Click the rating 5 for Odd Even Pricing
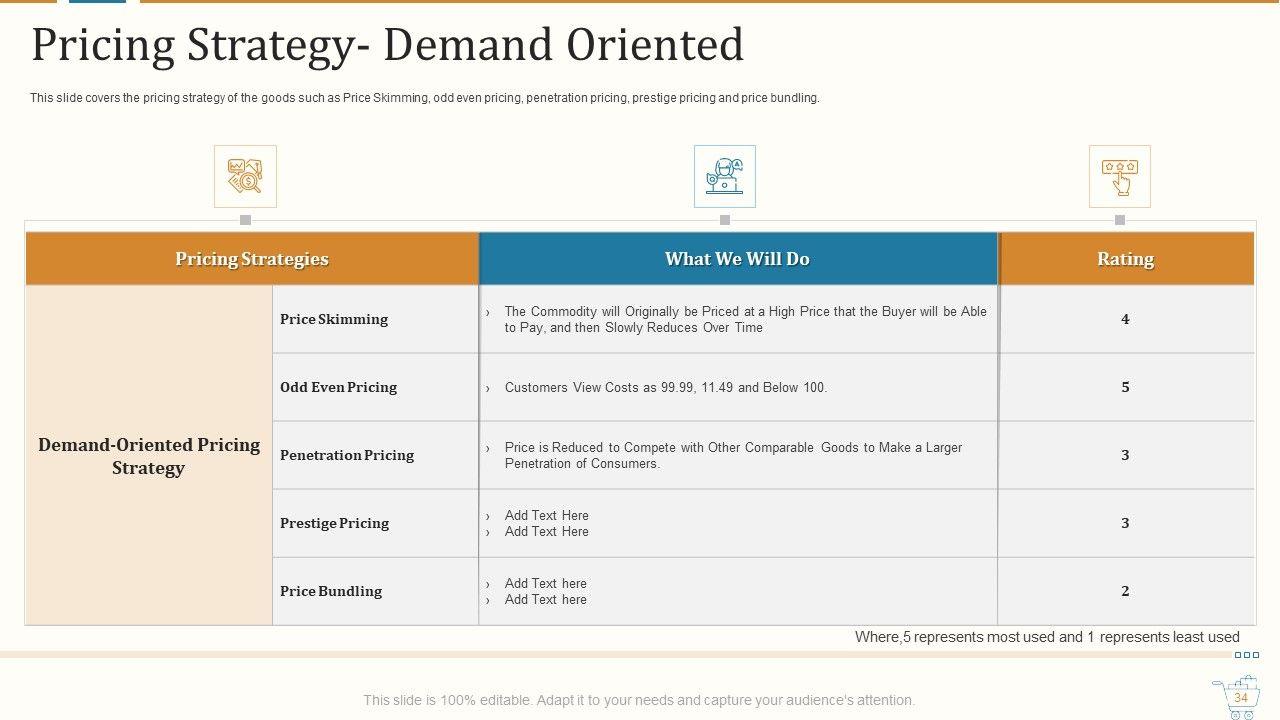 (x=1125, y=387)
